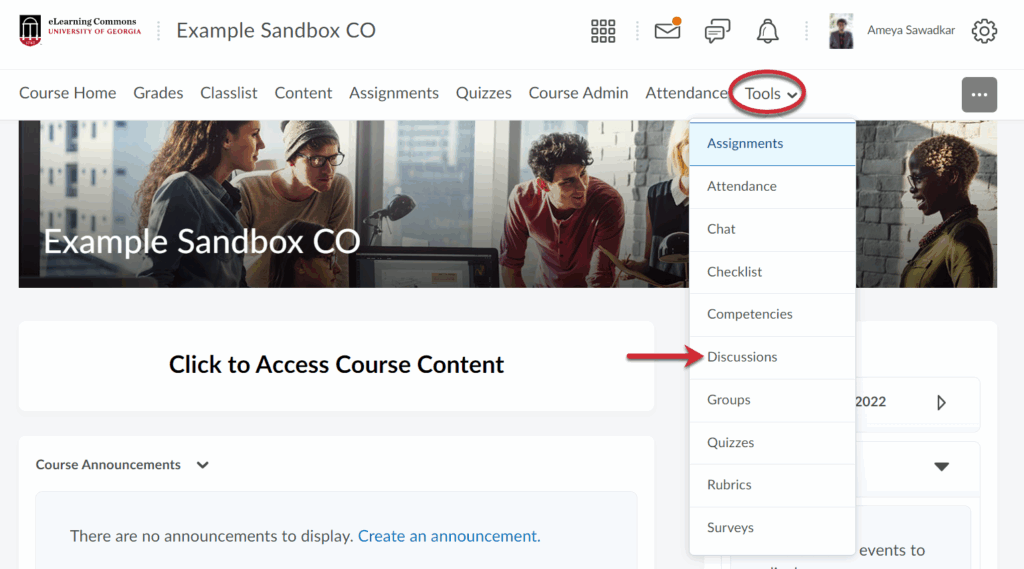The image size is (1024, 569).
Task: Click the Create an announcement link
Action: point(449,536)
